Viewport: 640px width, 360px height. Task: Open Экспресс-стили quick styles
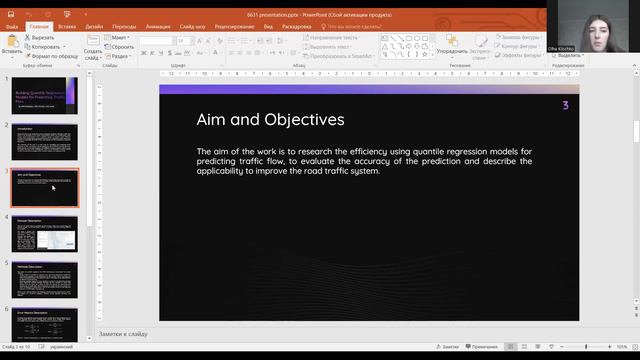tap(480, 47)
